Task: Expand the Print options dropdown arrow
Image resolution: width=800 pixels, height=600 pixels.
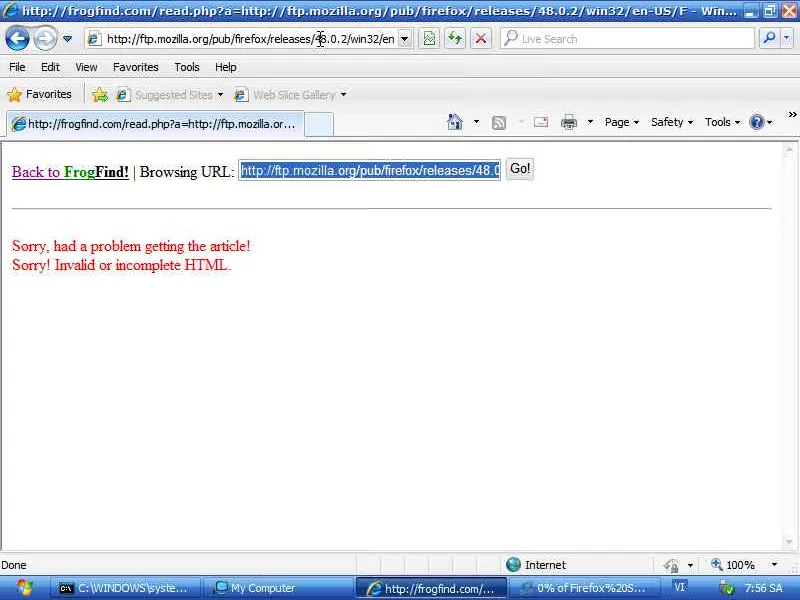Action: (590, 122)
